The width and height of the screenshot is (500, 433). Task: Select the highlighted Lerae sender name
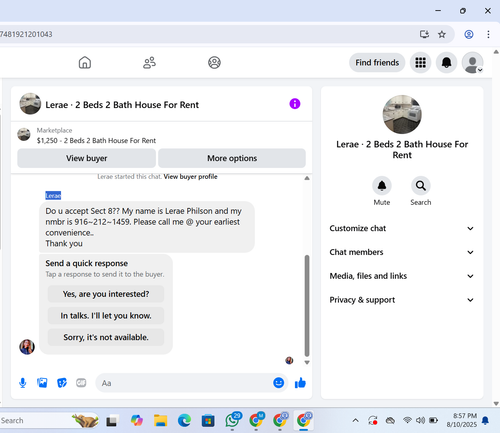click(53, 196)
